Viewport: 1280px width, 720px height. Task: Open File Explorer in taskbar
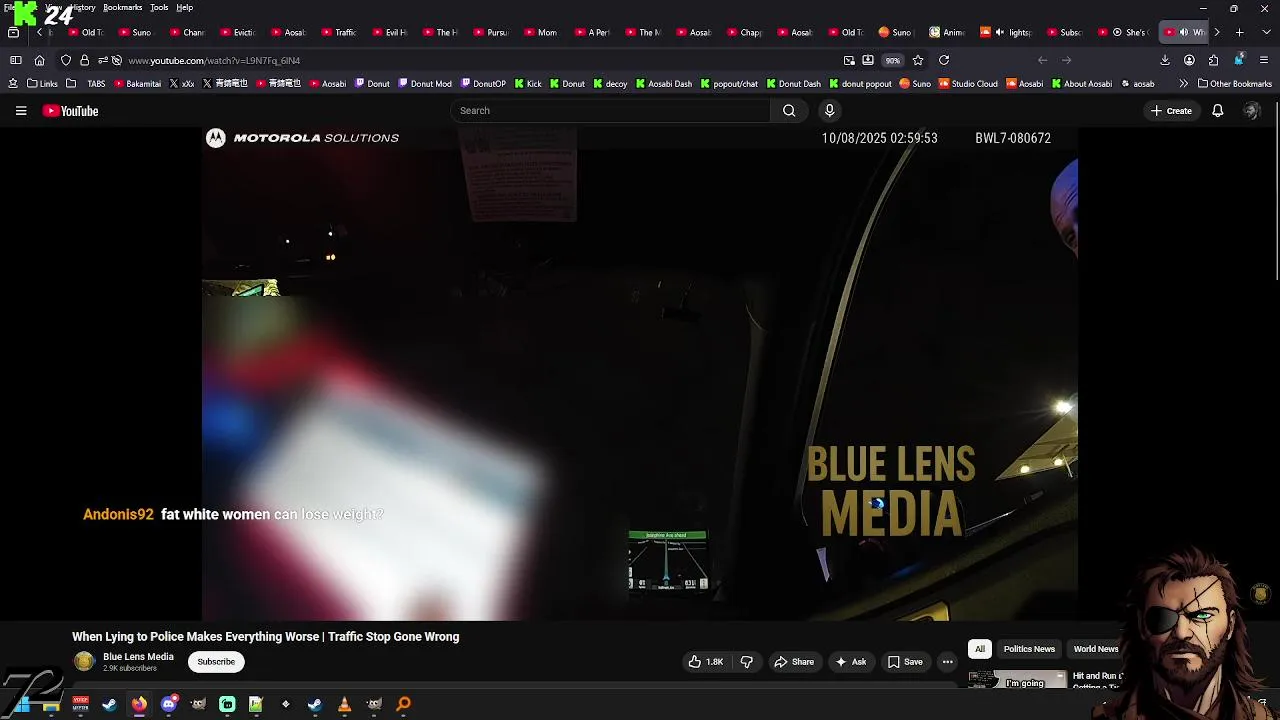[51, 704]
